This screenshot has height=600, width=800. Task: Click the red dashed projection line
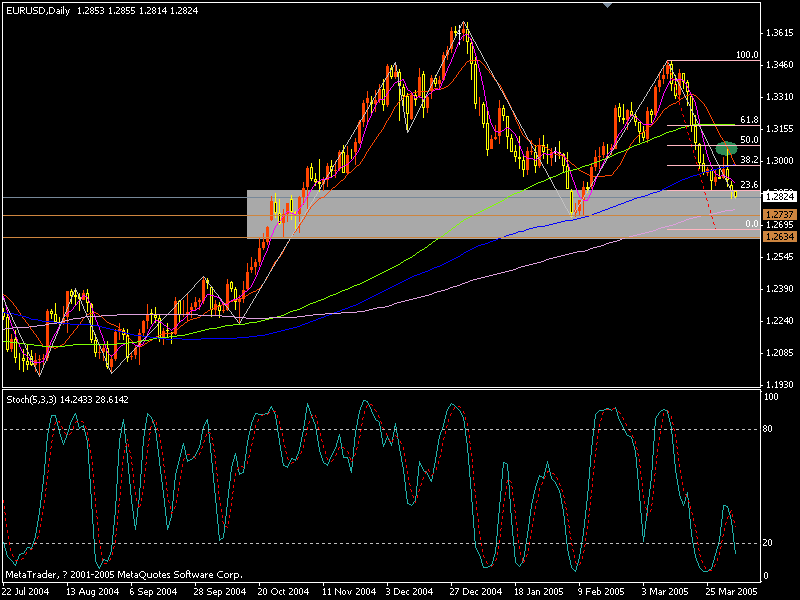(710, 205)
